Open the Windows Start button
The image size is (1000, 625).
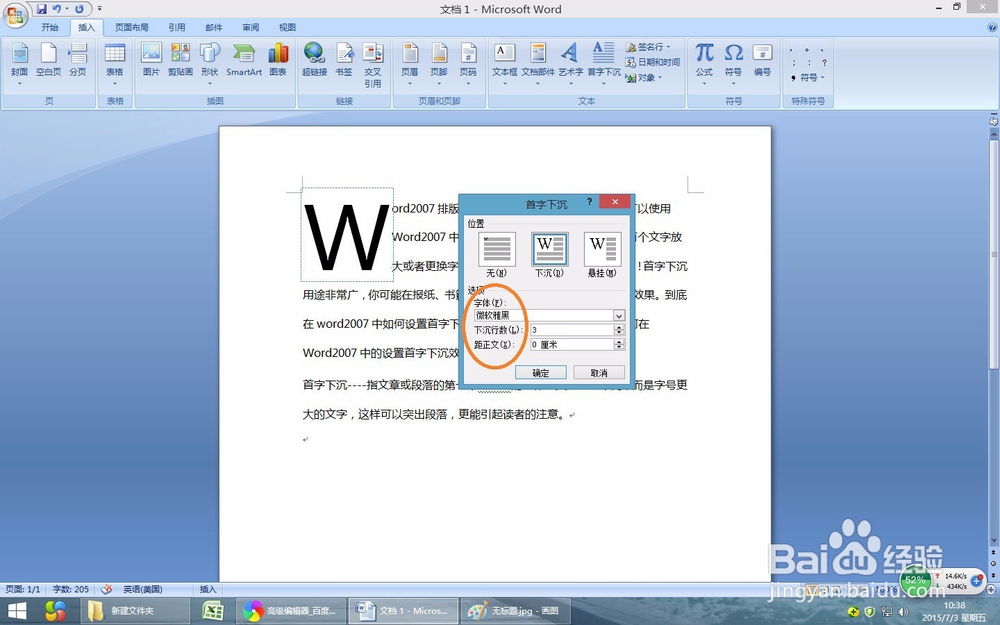point(17,611)
